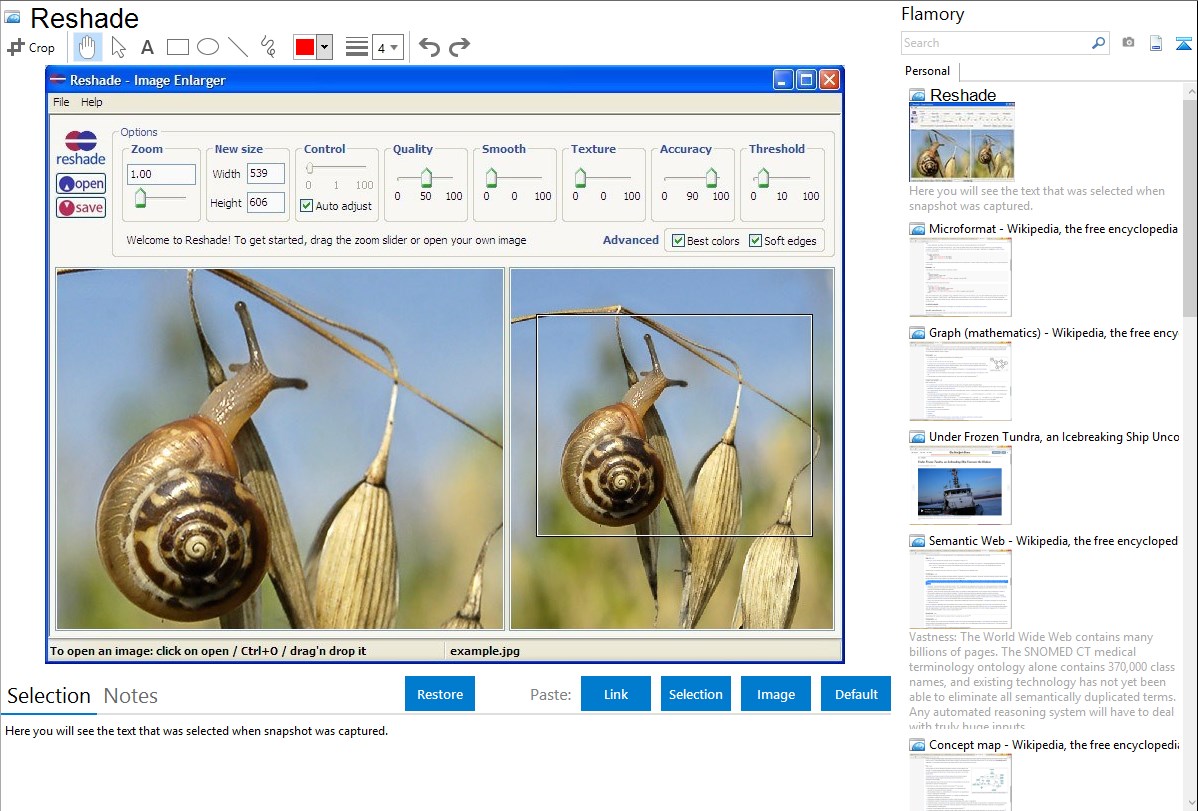The height and width of the screenshot is (811, 1198).
Task: Click the document page icon in Flamory
Action: coord(1156,43)
